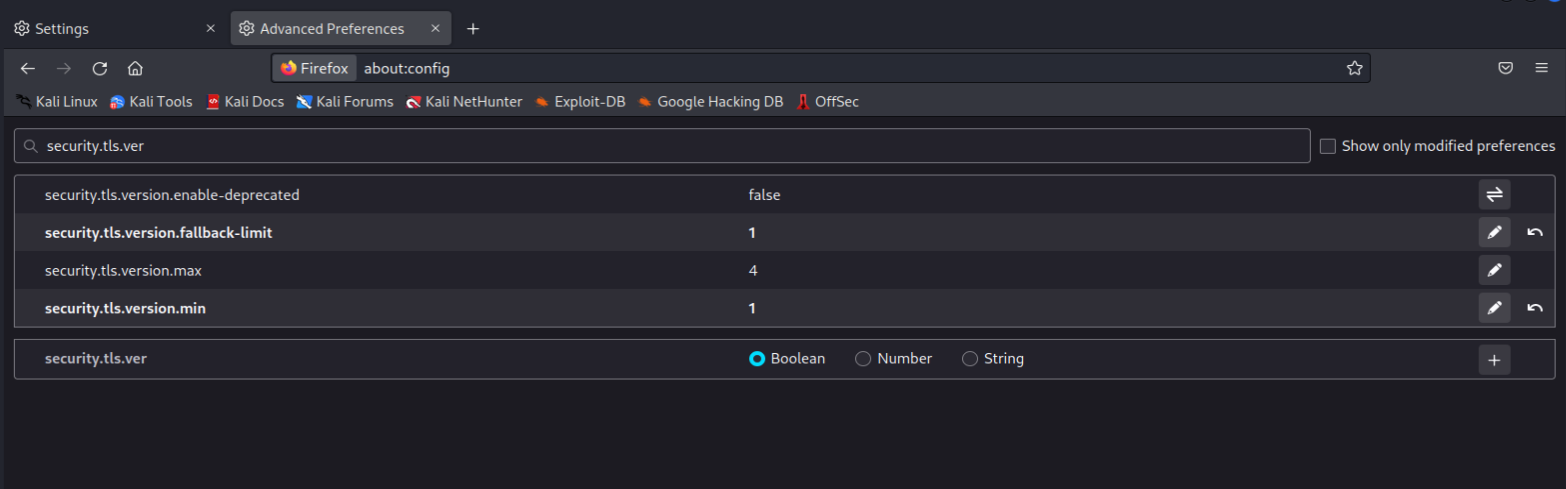Reset security.tls.version.fallback-limit to default
Viewport: 1566px width, 489px height.
1535,233
